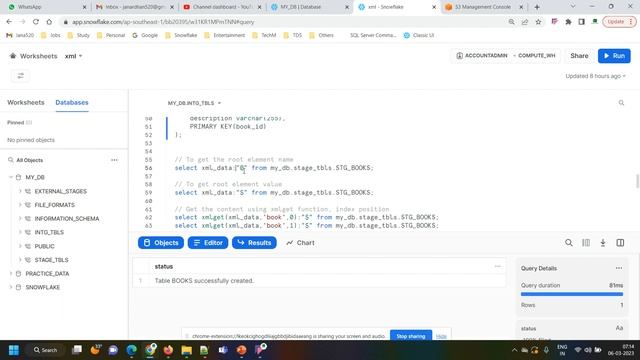Go to the browser home page icon

pos(49,22)
